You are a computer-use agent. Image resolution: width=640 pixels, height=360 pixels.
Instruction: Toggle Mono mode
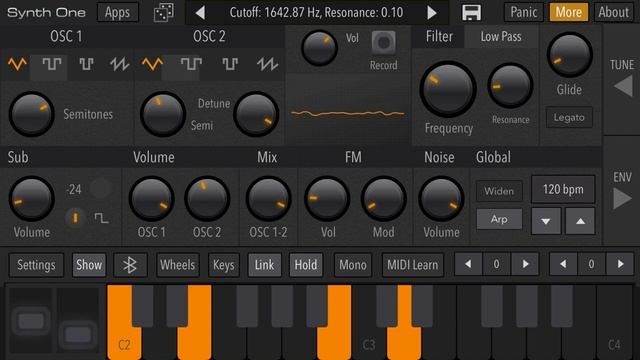tap(353, 265)
